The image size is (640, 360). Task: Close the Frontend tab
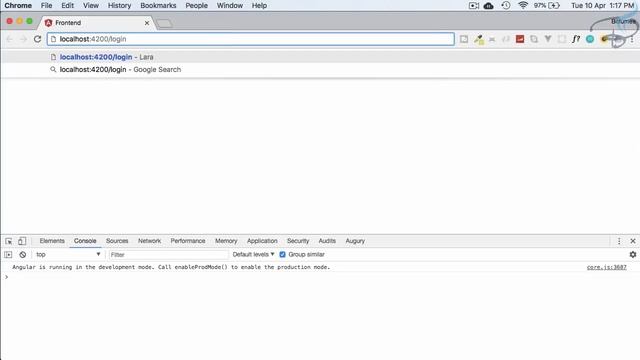coord(147,23)
